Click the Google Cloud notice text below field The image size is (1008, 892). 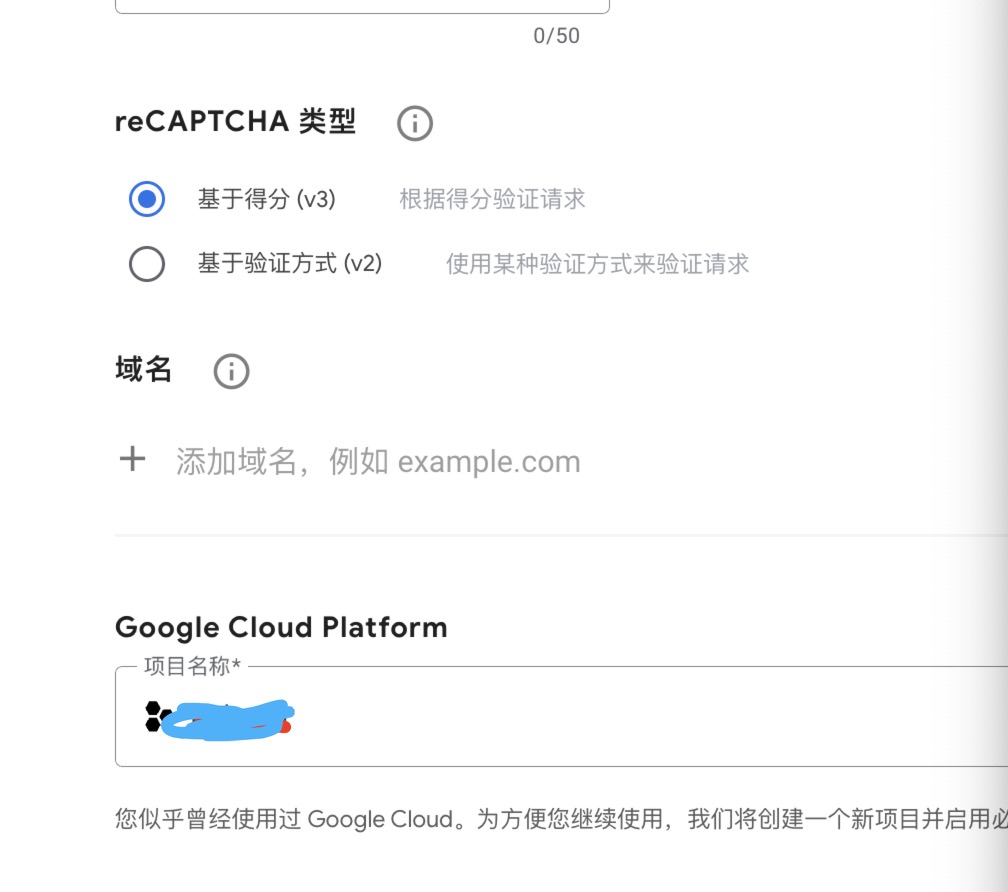pyautogui.click(x=561, y=819)
